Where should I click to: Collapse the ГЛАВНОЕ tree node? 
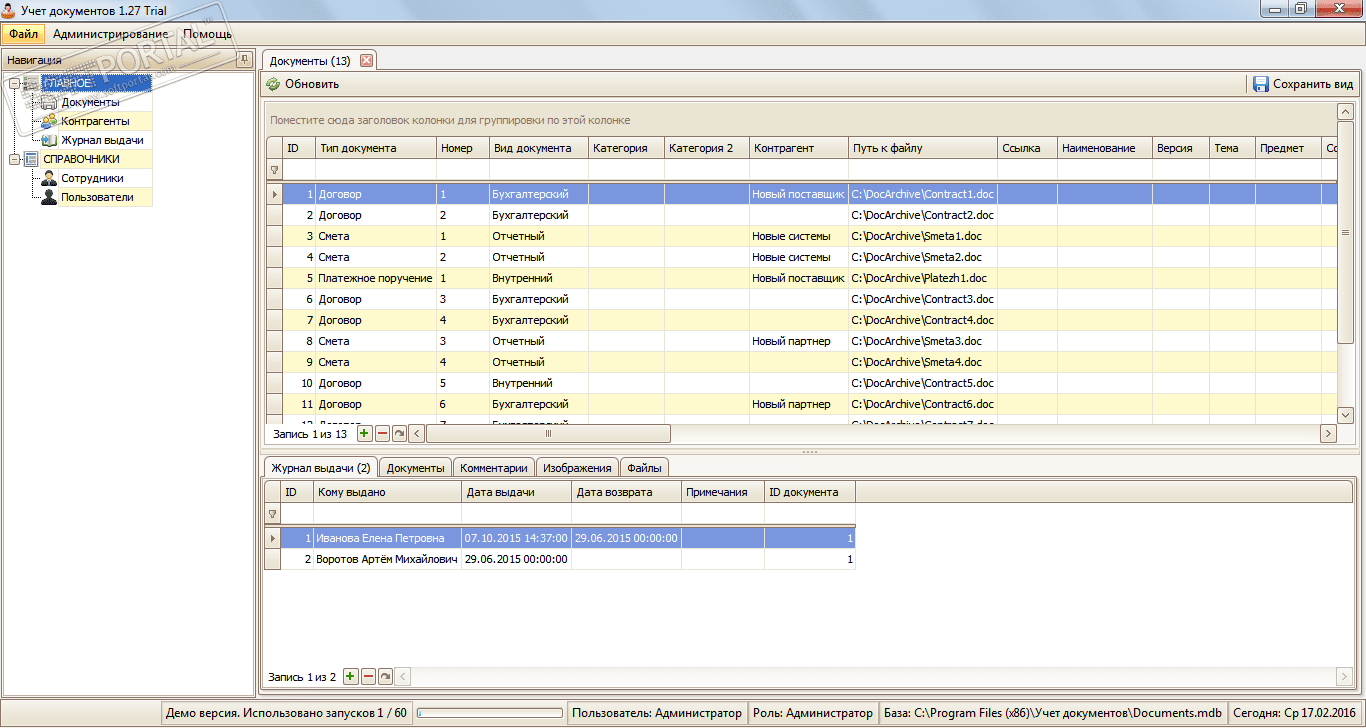14,83
